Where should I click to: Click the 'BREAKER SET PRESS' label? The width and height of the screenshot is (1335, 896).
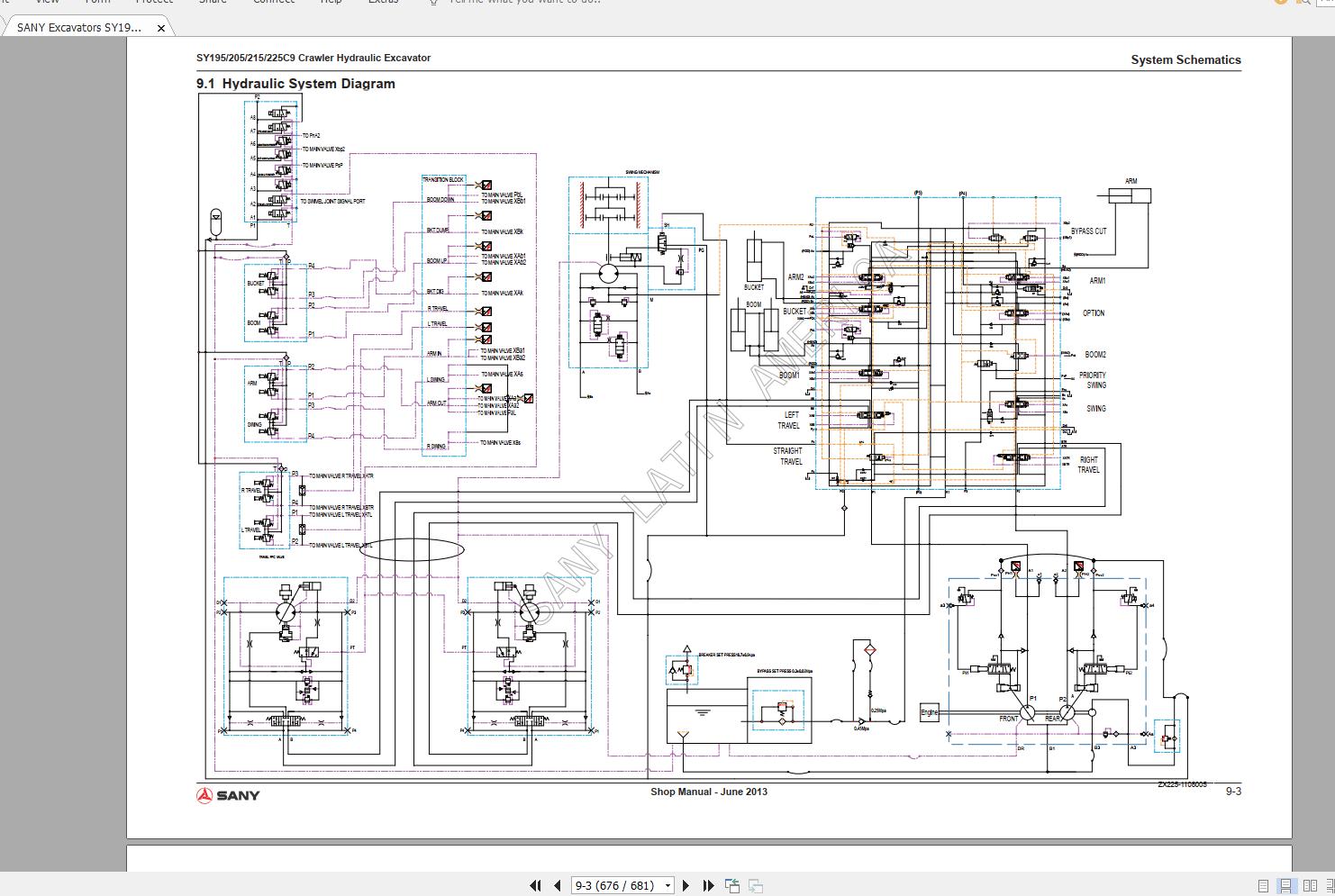pyautogui.click(x=727, y=656)
